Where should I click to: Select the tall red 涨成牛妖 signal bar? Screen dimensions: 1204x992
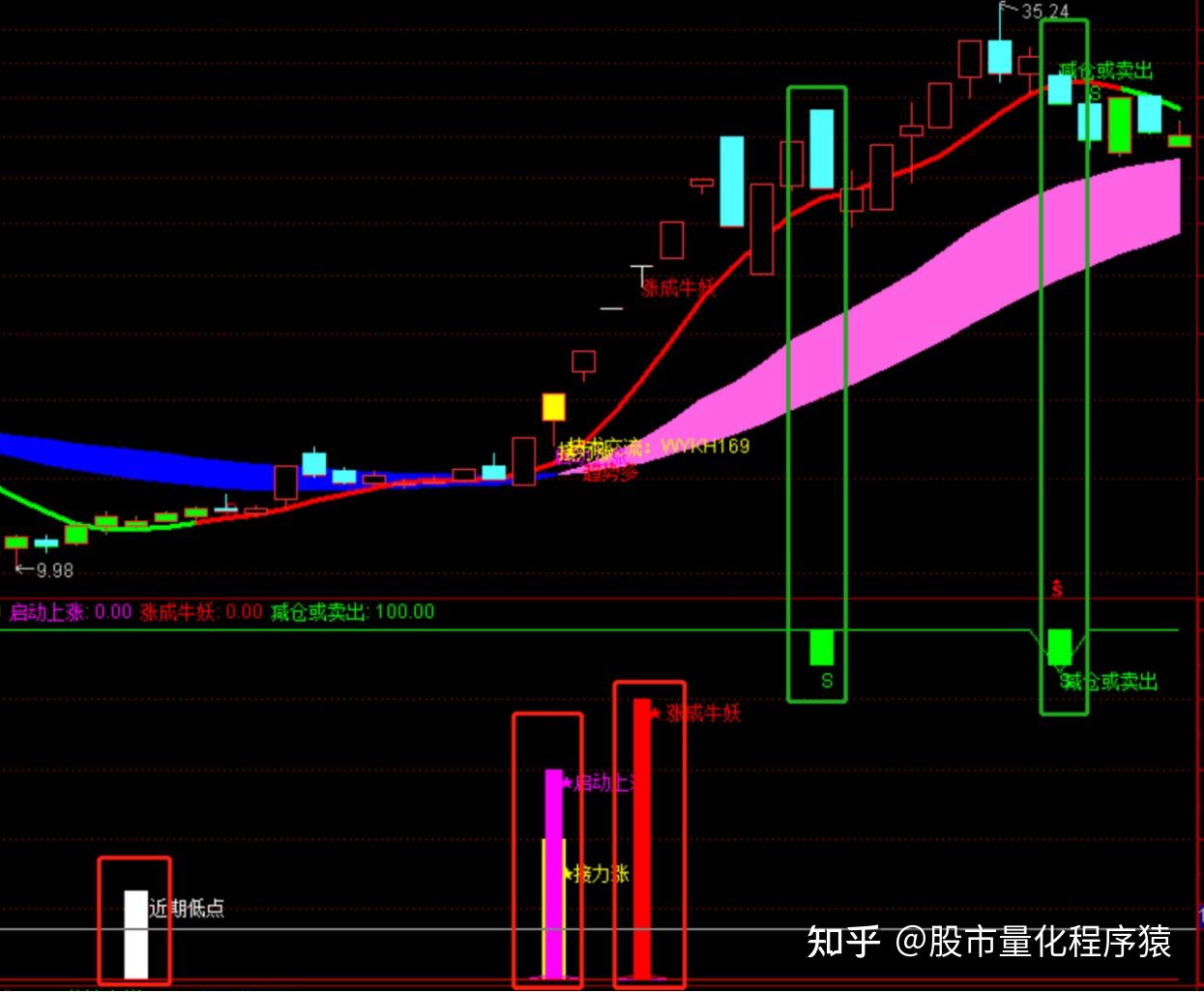click(642, 838)
